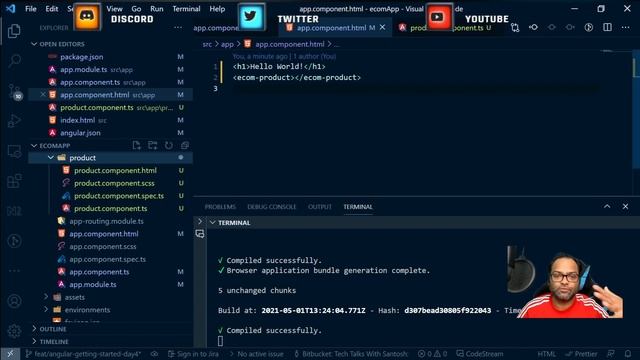The width and height of the screenshot is (640, 360).
Task: Expand the assets folder
Action: tap(46, 297)
